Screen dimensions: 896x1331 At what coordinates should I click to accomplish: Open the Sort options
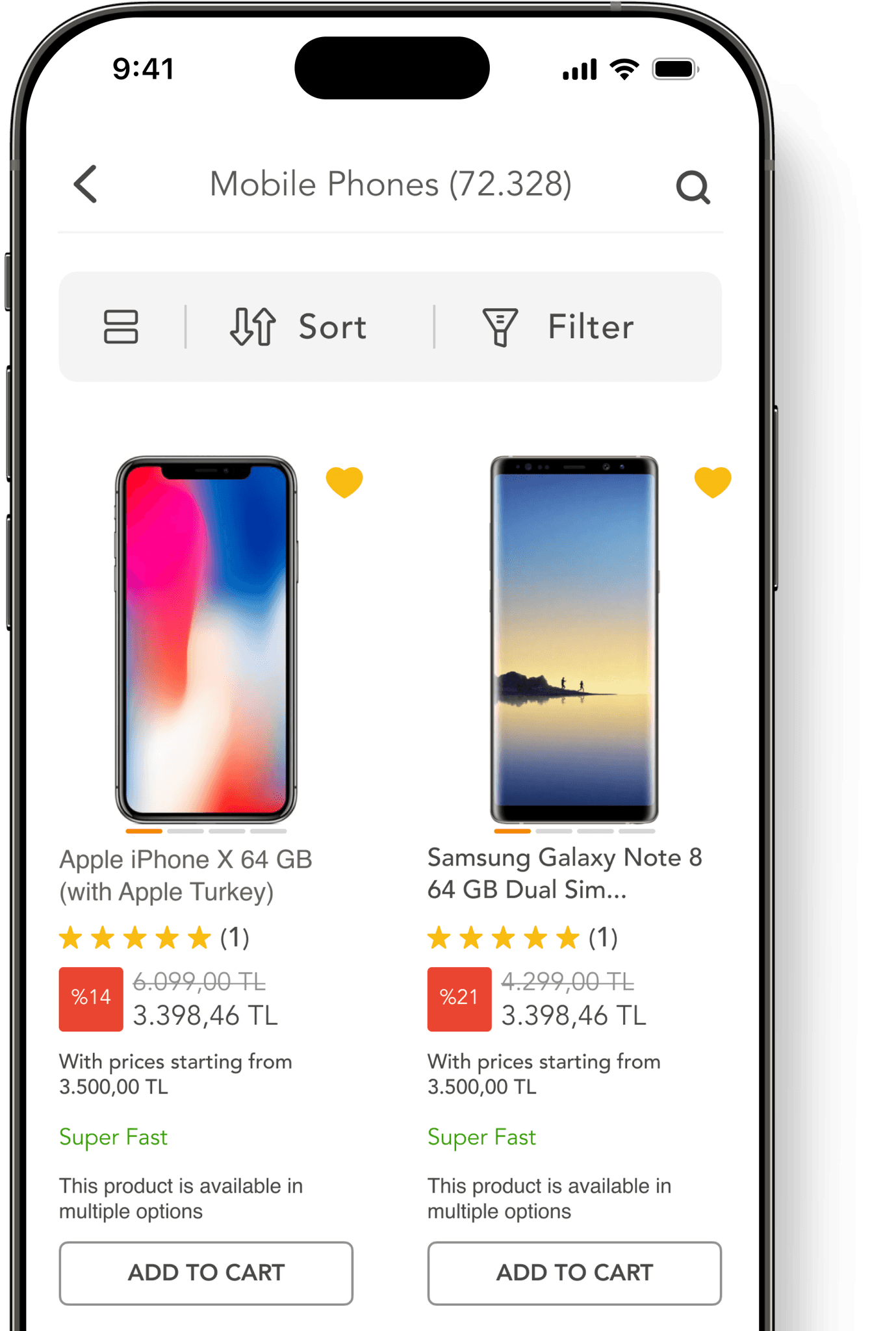tap(299, 326)
